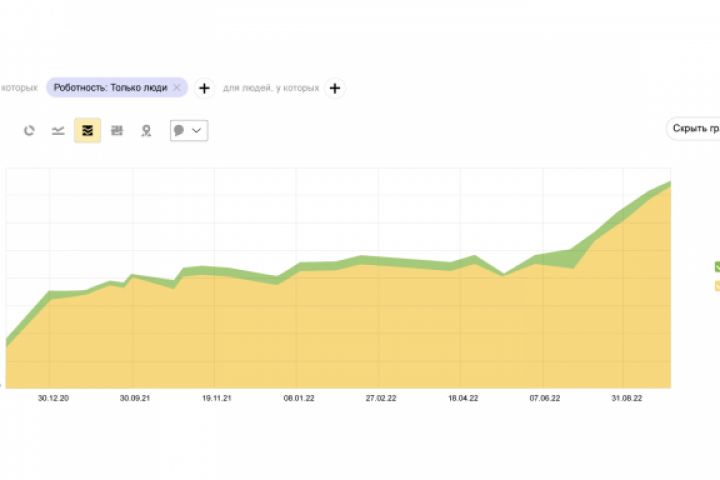Toggle the yellow series legend checkbox

click(717, 286)
